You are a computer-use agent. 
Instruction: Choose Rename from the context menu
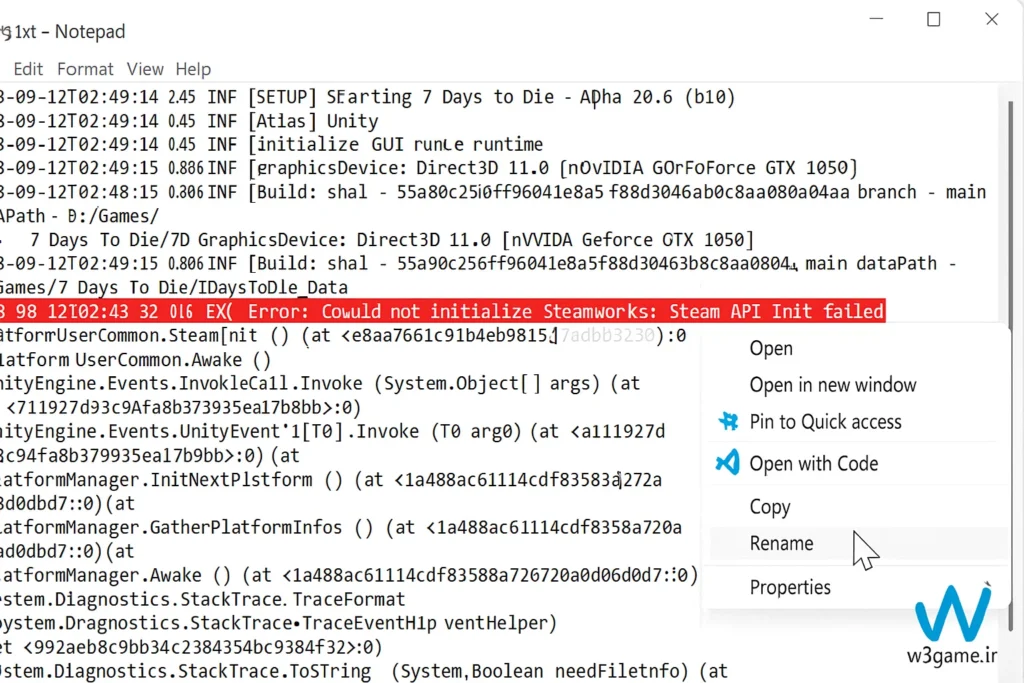(781, 543)
